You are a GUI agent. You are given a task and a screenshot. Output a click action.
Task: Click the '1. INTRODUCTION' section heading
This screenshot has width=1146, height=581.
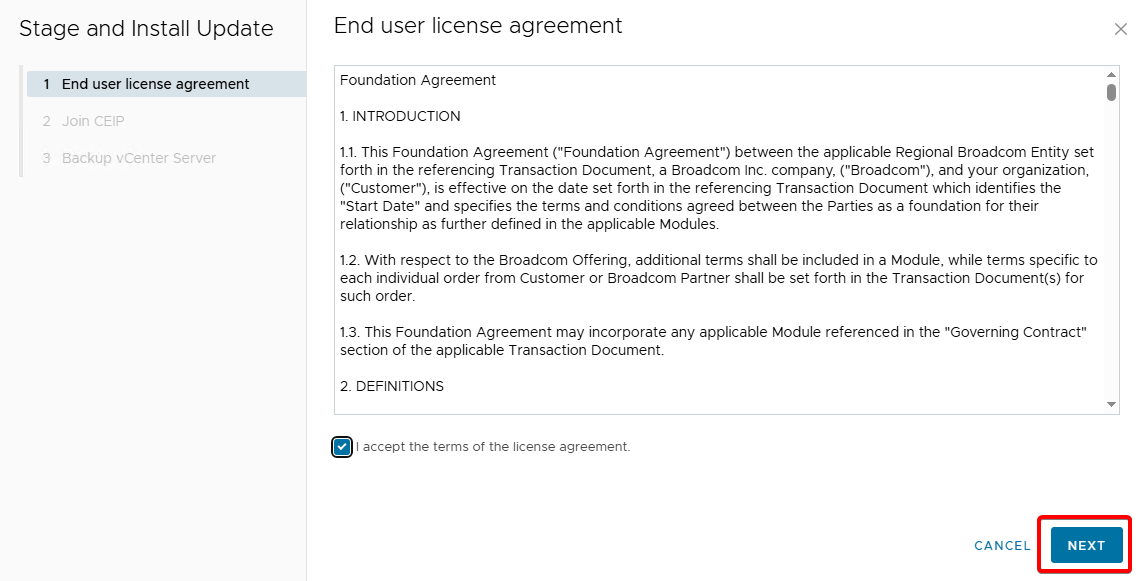pyautogui.click(x=400, y=116)
